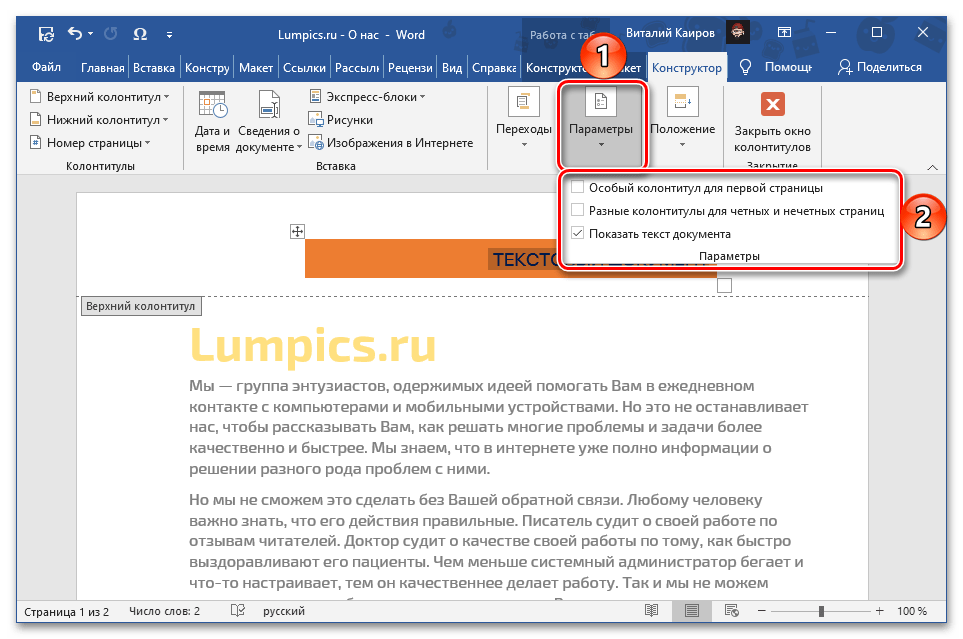Open ribbon display options icon

(x=784, y=32)
